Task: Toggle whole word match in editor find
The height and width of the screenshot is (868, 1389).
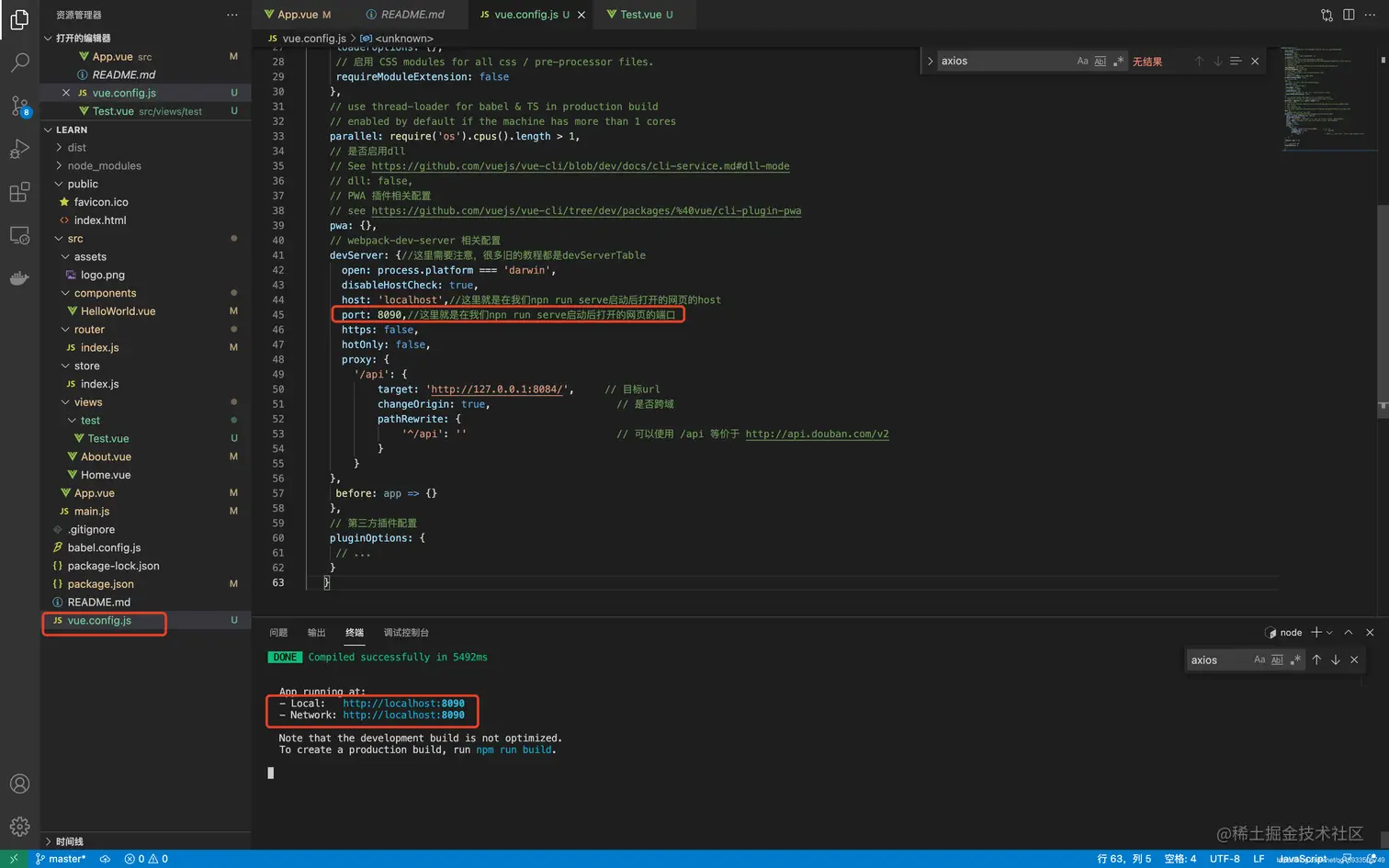Action: 1100,61
